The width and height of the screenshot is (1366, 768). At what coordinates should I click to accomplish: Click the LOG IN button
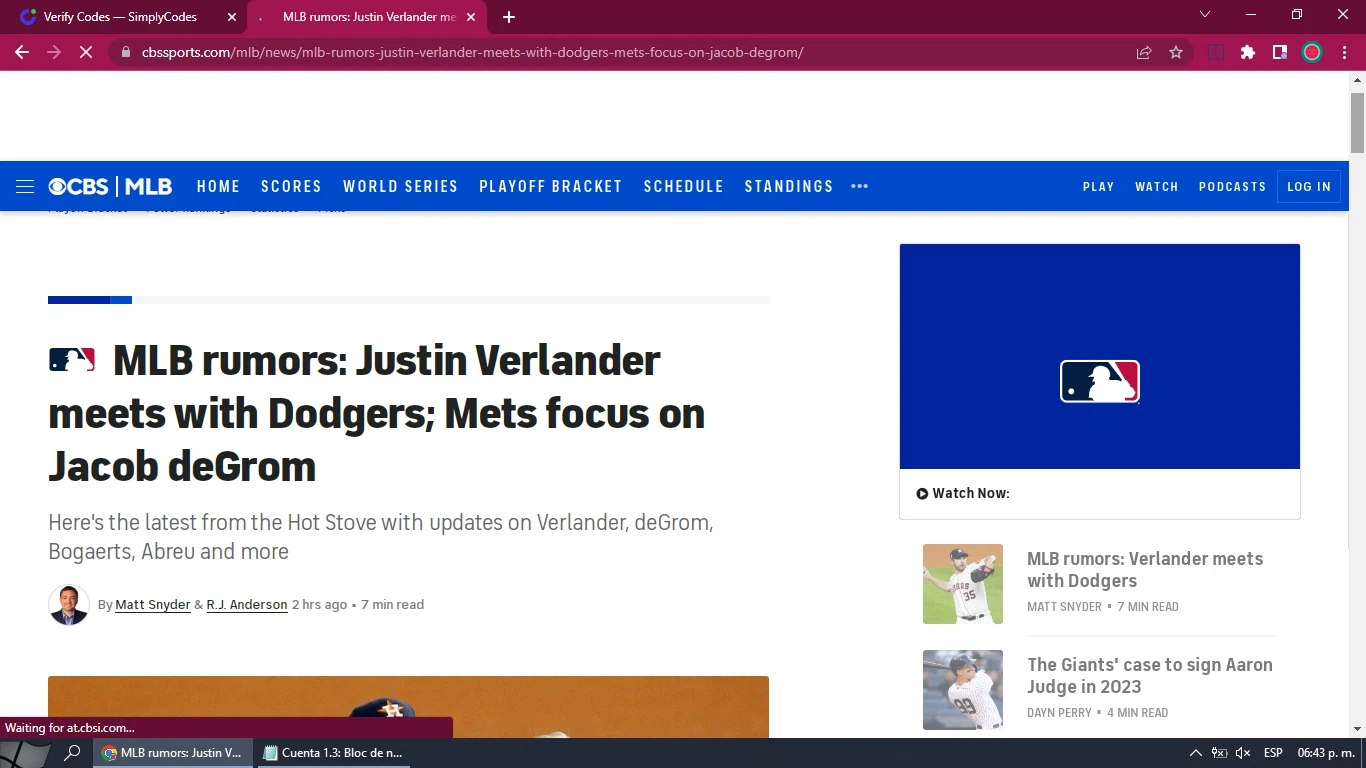1309,187
